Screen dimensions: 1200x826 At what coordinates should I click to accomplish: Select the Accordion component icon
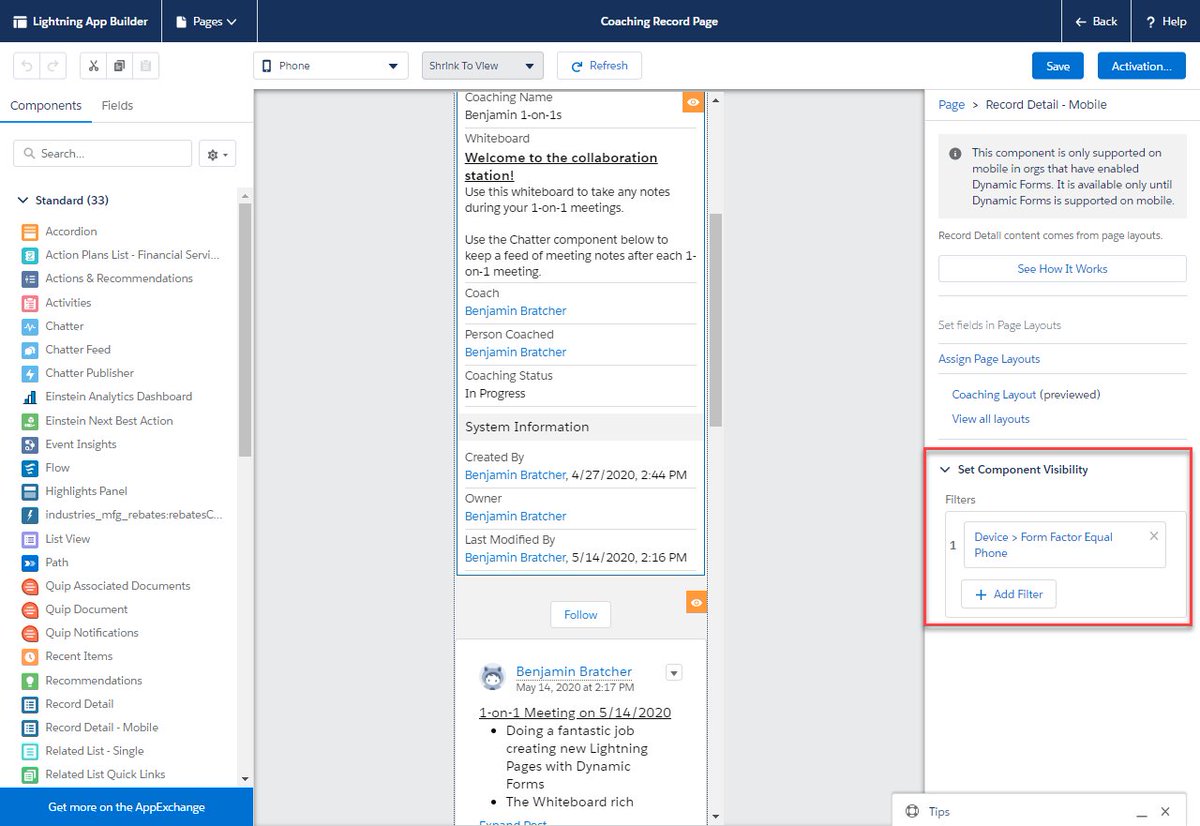pyautogui.click(x=29, y=231)
